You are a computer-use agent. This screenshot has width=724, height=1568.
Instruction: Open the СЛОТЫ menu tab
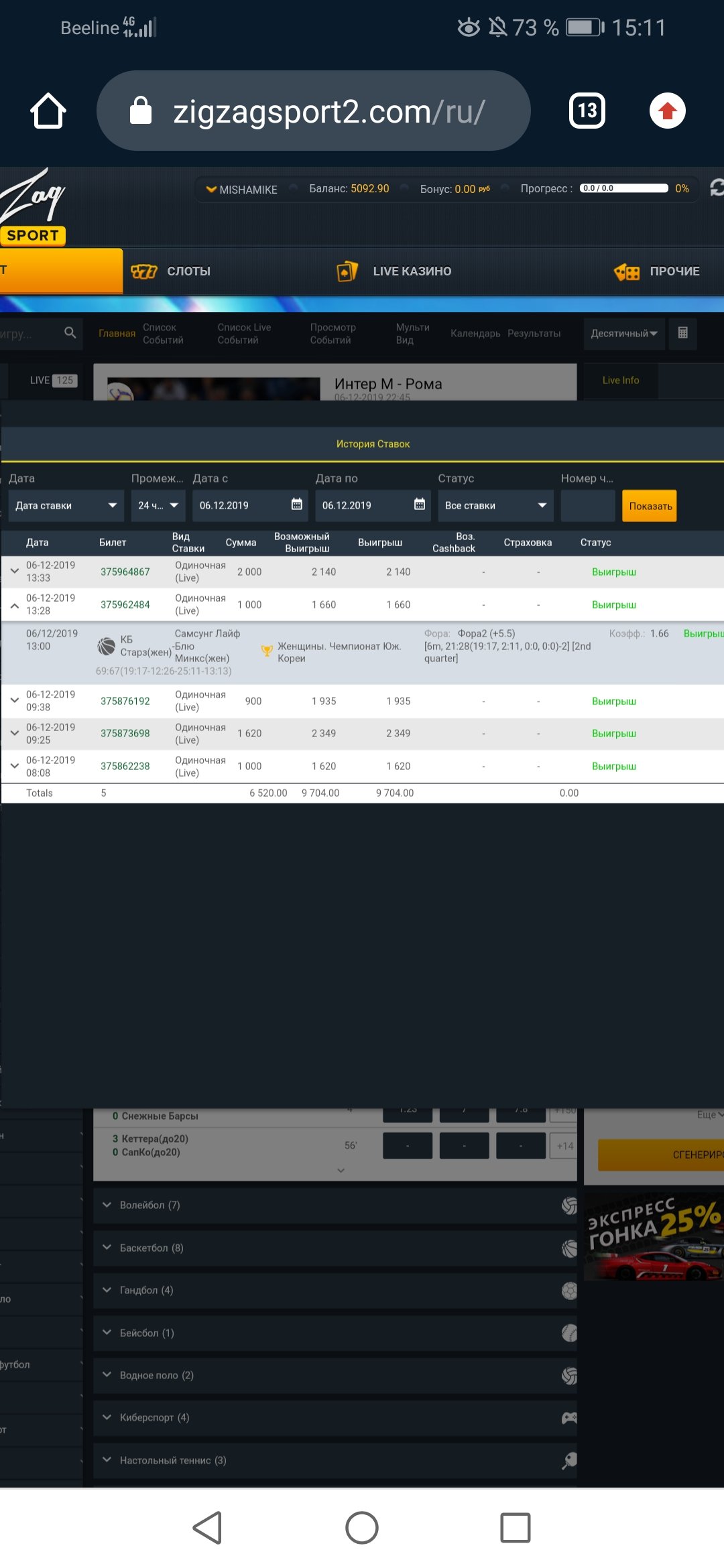pos(172,271)
